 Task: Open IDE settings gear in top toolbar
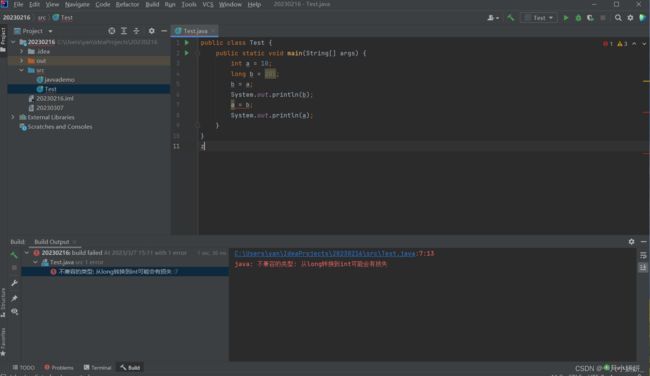pyautogui.click(x=631, y=18)
